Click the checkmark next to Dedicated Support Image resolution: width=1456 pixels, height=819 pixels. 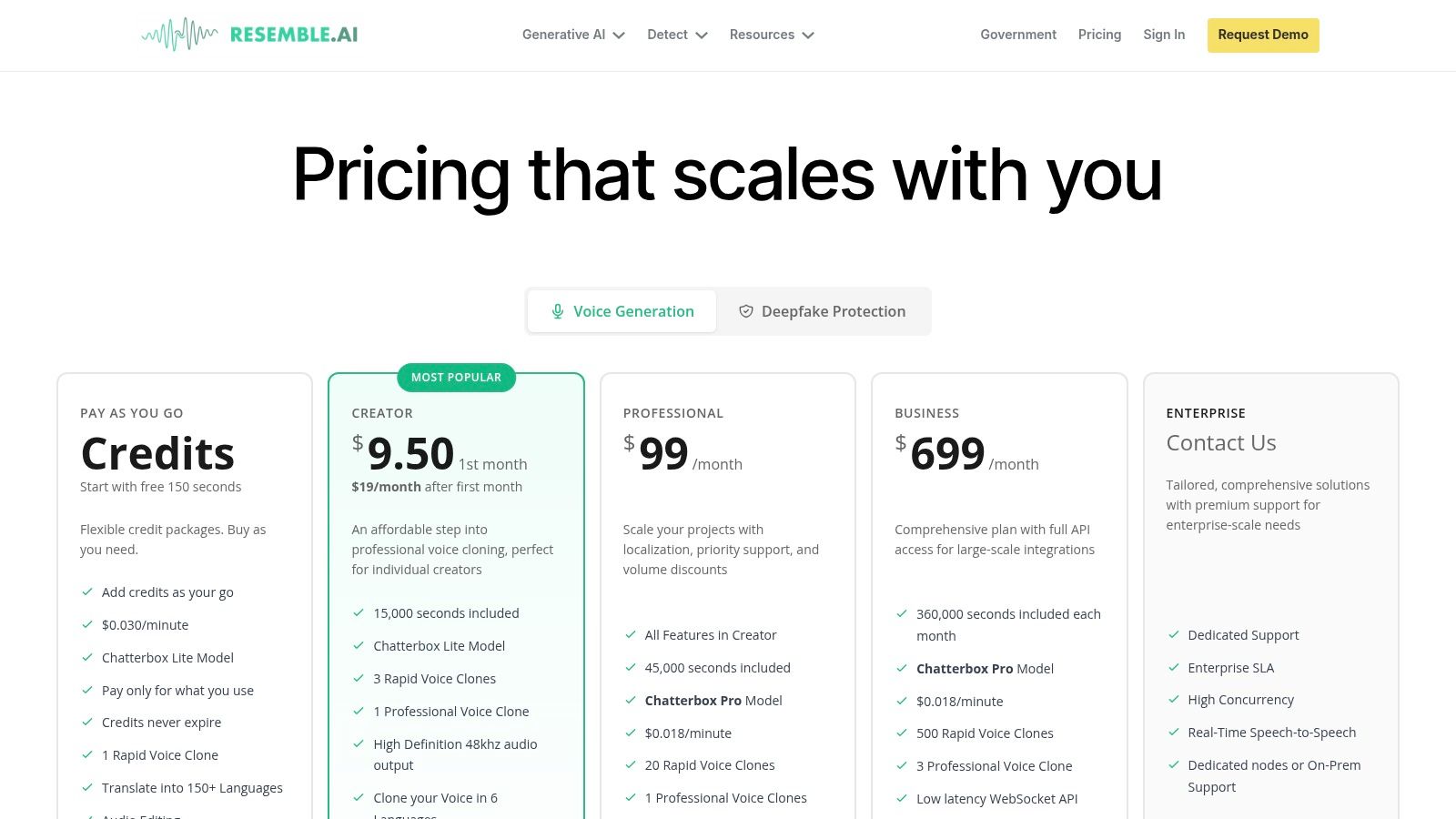click(x=1174, y=635)
